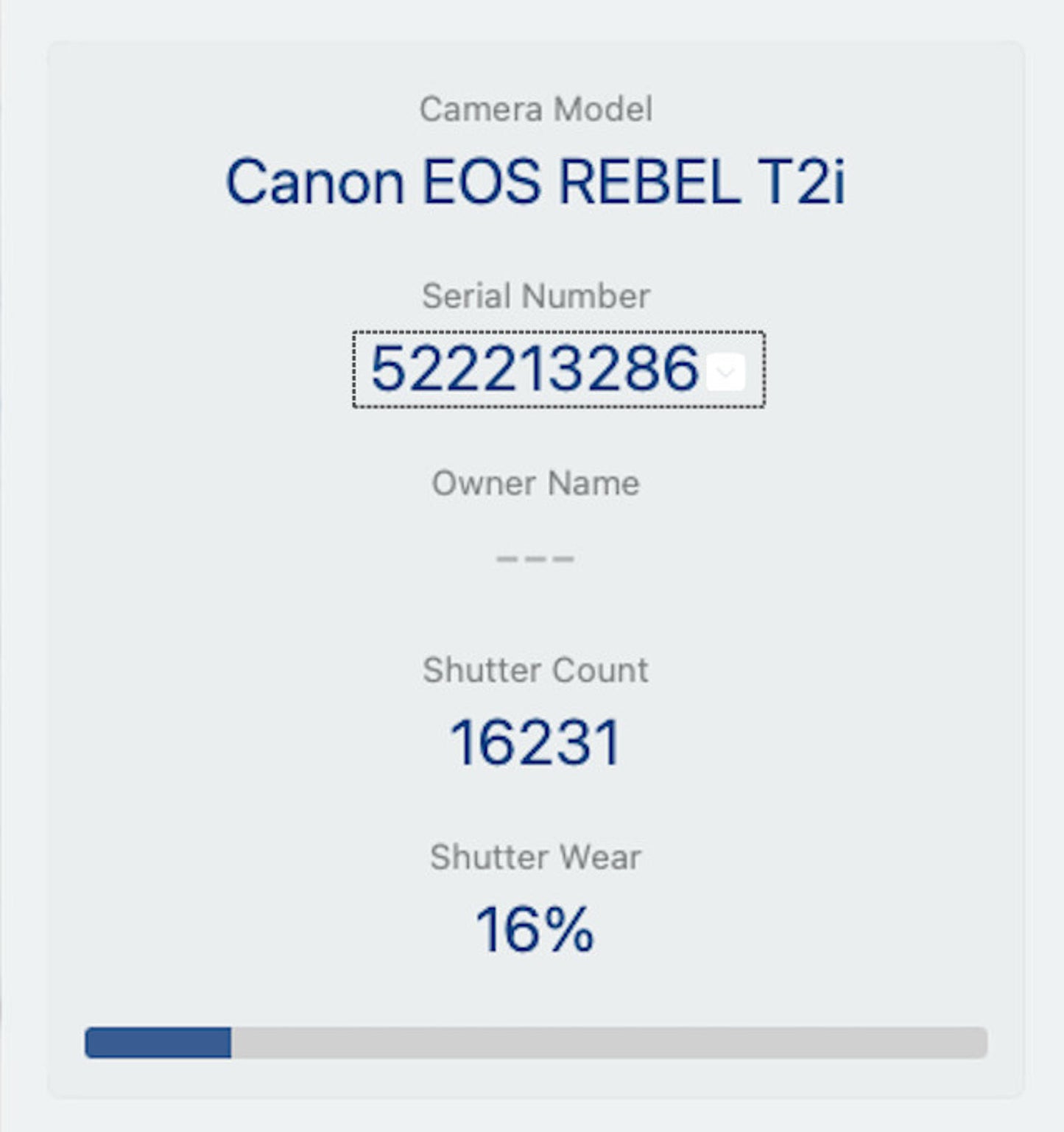This screenshot has width=1064, height=1132.
Task: Open the serial number dropdown arrow
Action: tap(725, 372)
